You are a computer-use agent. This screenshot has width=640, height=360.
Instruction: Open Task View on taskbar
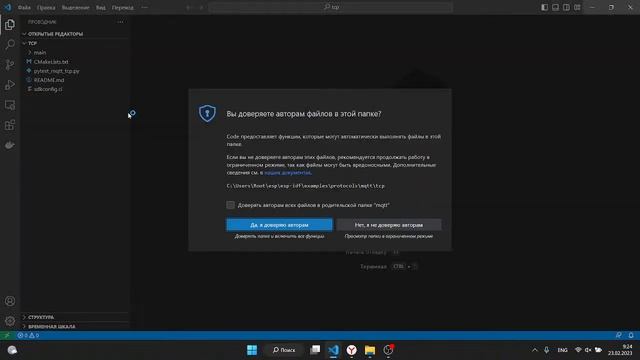(x=315, y=350)
